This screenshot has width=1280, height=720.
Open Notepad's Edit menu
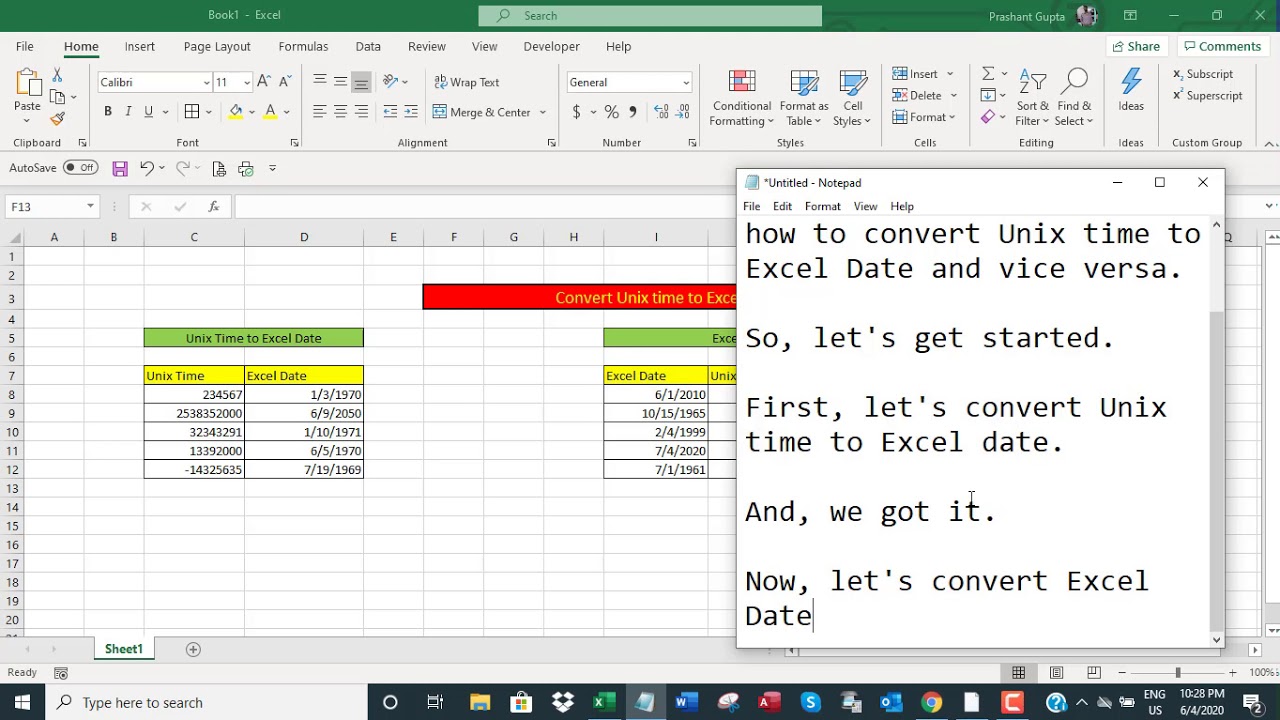click(782, 206)
